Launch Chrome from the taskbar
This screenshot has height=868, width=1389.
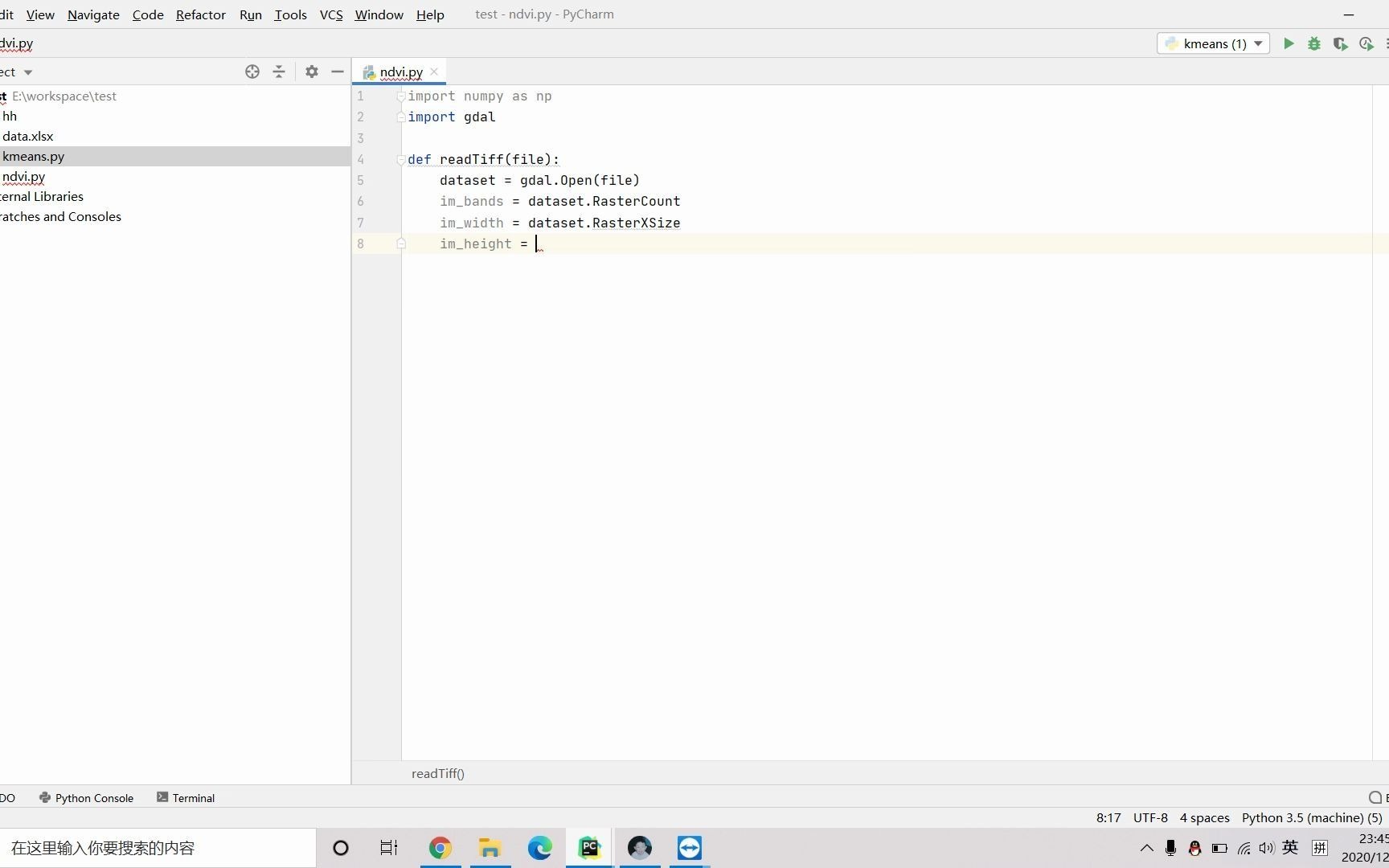coord(440,848)
